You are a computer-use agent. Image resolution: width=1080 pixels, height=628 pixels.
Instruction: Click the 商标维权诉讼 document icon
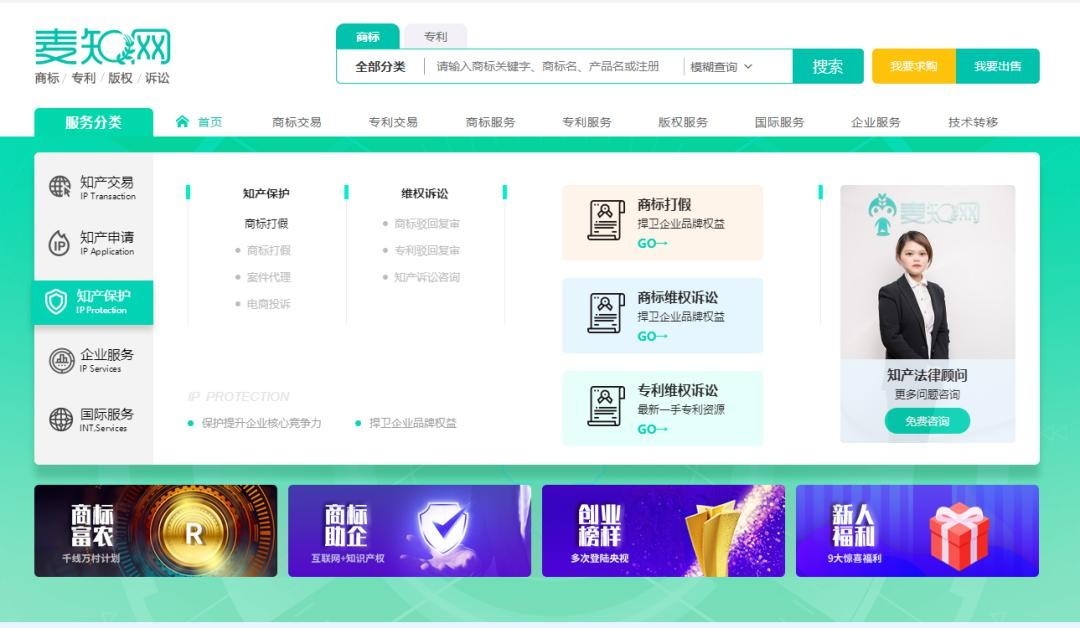[x=606, y=313]
